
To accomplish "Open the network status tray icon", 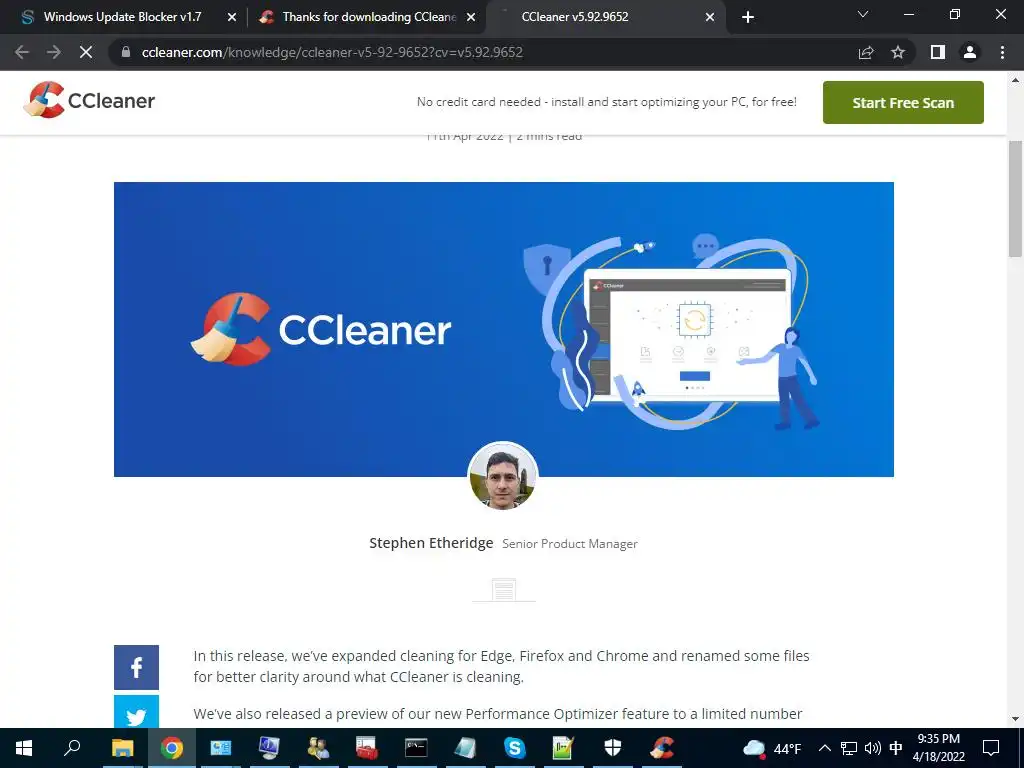I will tap(849, 748).
